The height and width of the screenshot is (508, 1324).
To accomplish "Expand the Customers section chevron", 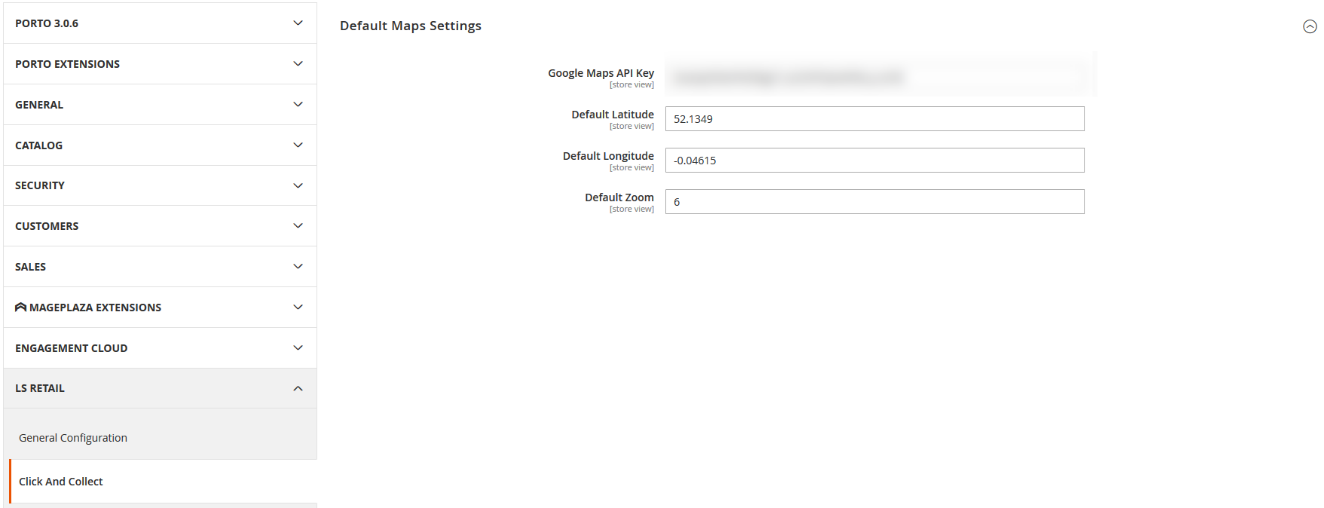I will pyautogui.click(x=297, y=226).
